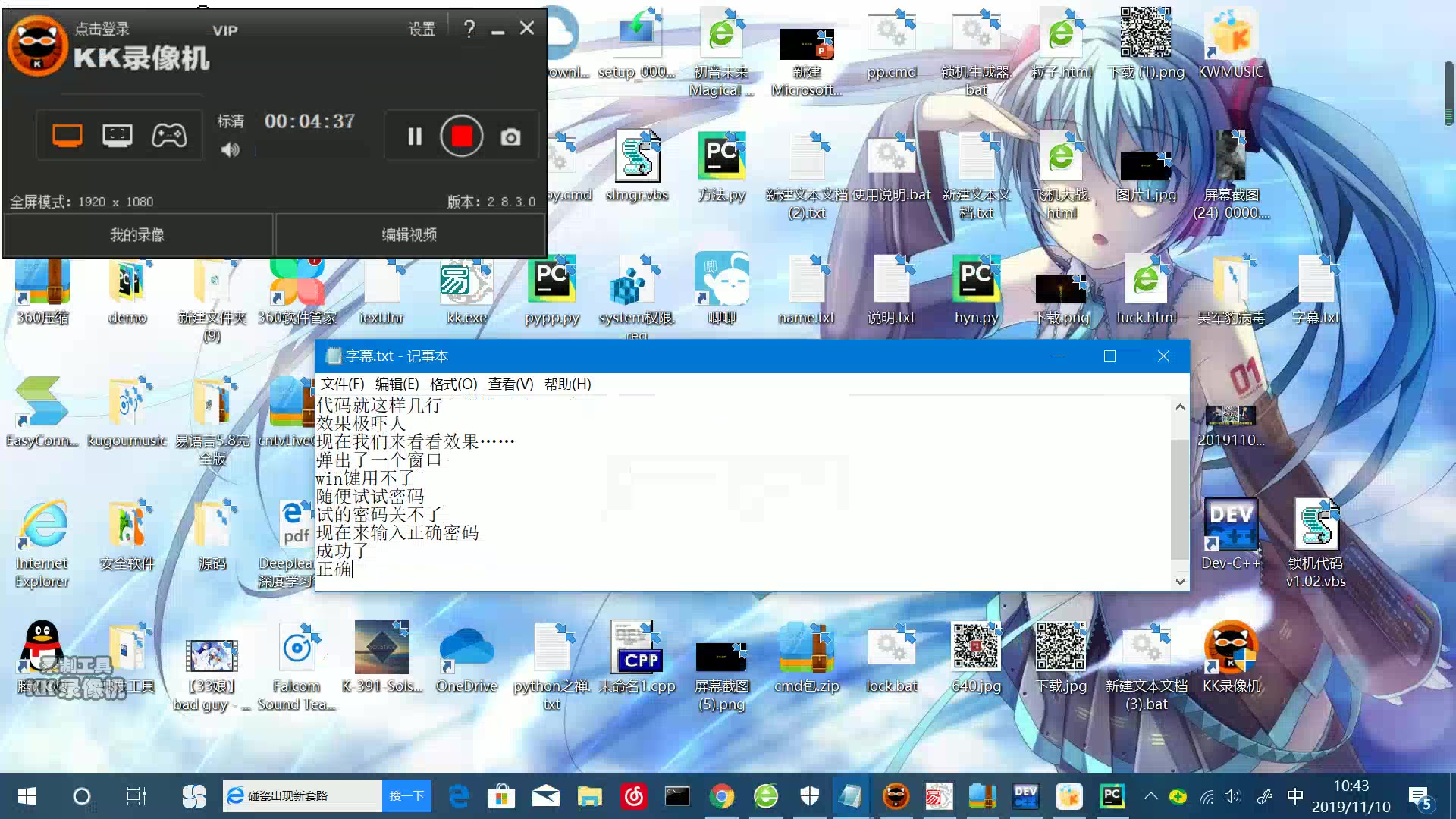Take a screenshot with camera icon
The height and width of the screenshot is (819, 1456).
click(510, 137)
